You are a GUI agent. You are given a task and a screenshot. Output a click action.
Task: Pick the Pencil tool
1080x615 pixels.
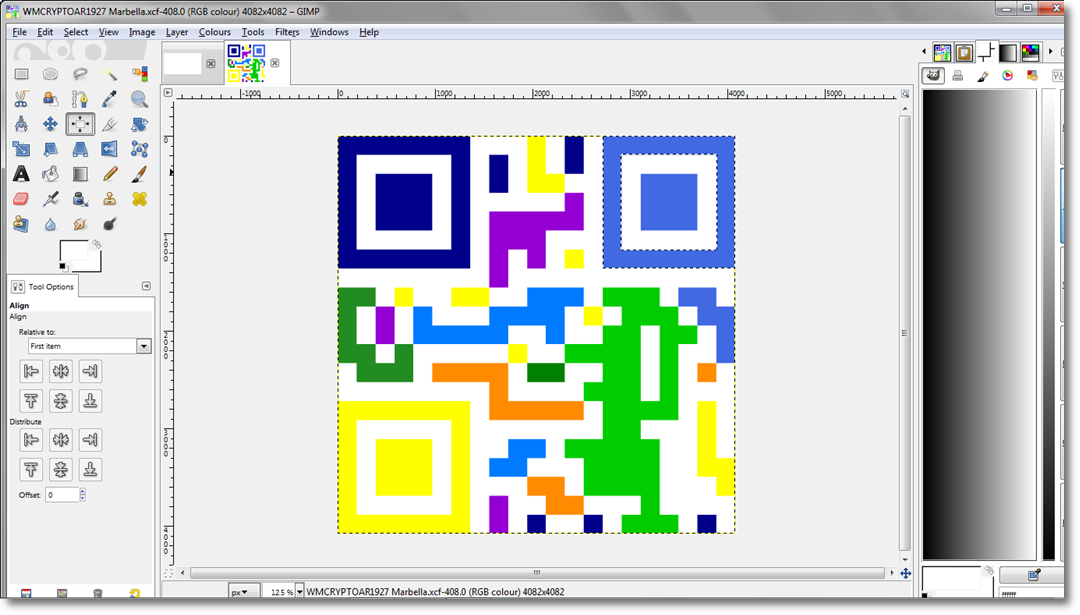110,174
